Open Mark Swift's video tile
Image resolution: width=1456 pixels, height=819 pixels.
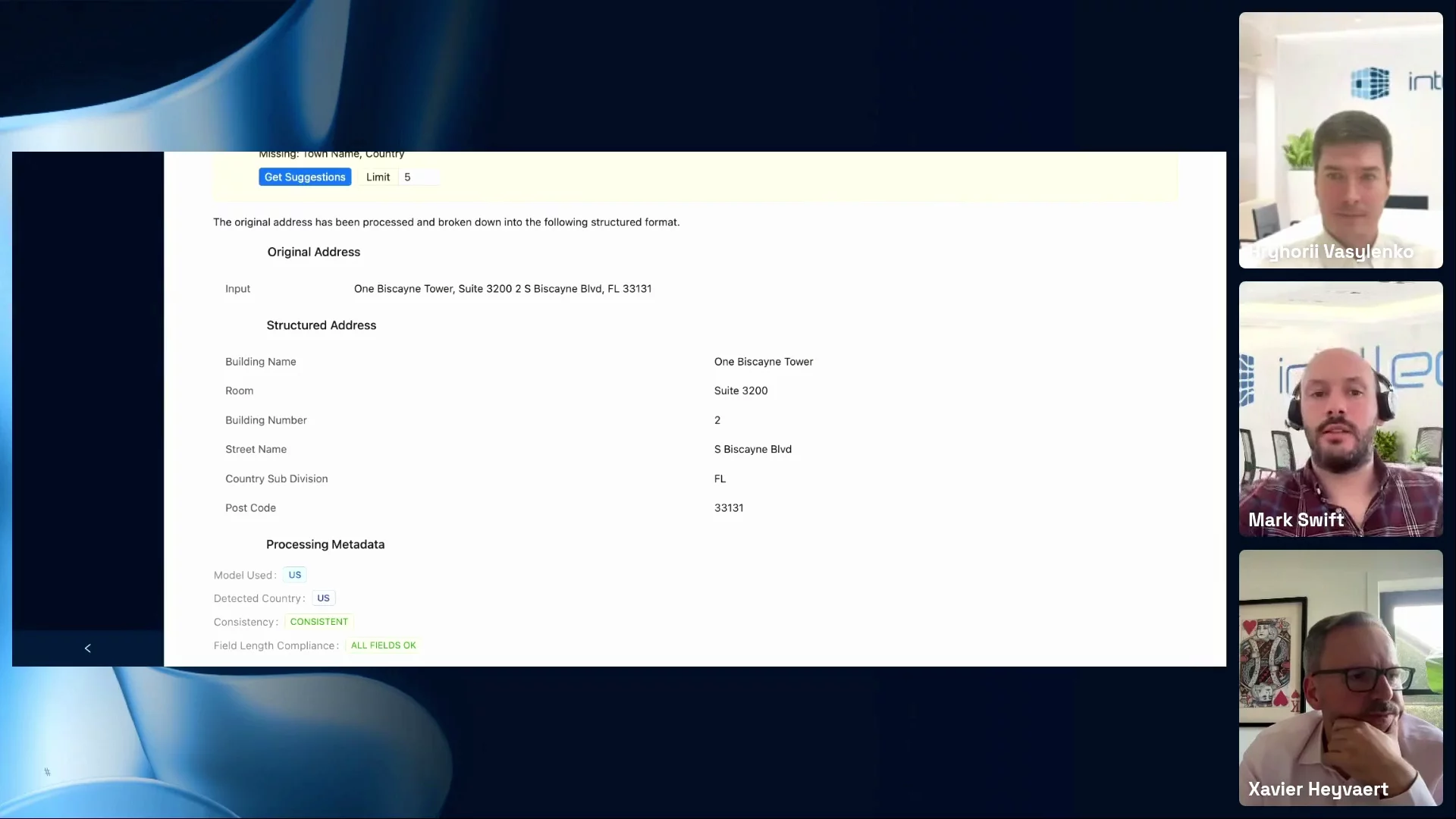point(1341,409)
